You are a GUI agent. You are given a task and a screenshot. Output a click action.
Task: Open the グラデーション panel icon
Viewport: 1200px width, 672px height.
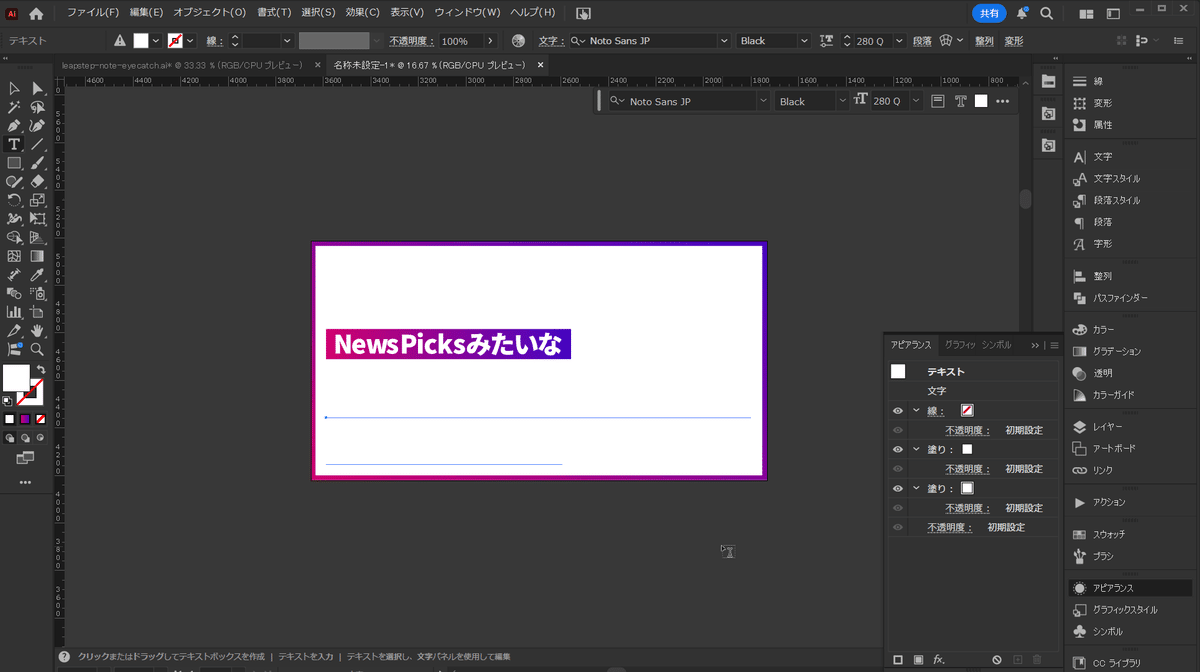pos(1116,352)
